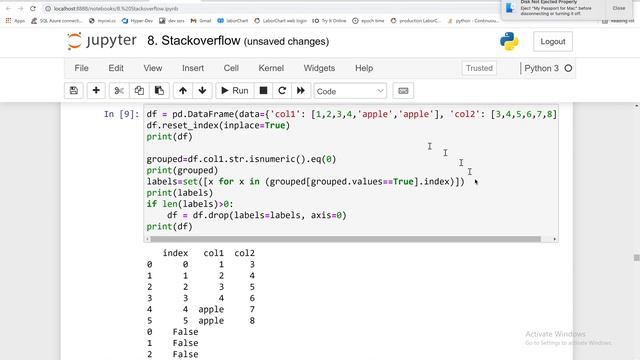Click the In [9] cell prompt

[x=121, y=114]
